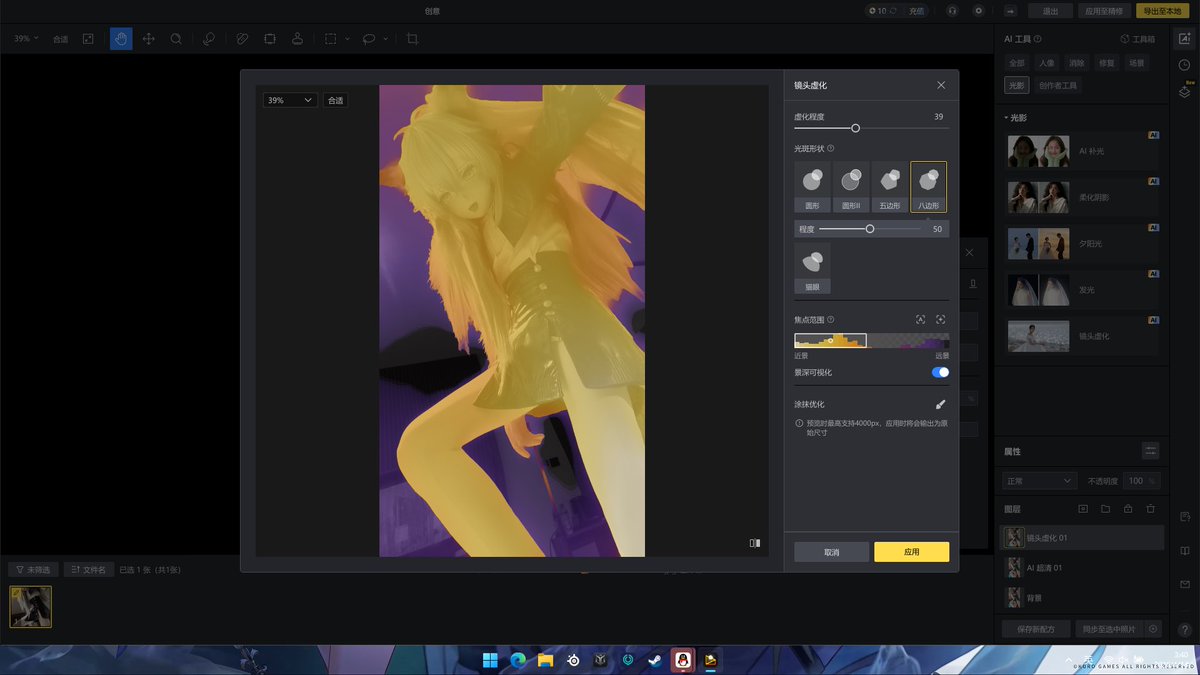Open the 正常 blend mode dropdown
The width and height of the screenshot is (1200, 675).
1040,481
